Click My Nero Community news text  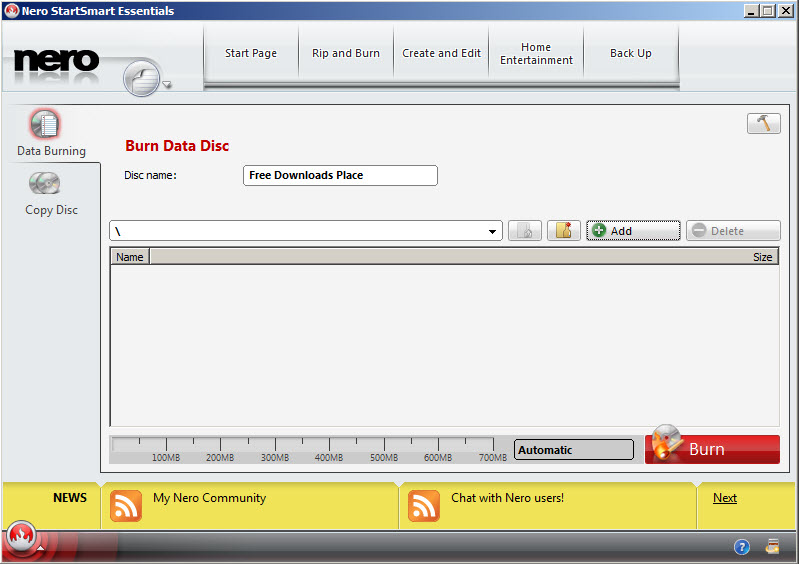click(x=209, y=498)
